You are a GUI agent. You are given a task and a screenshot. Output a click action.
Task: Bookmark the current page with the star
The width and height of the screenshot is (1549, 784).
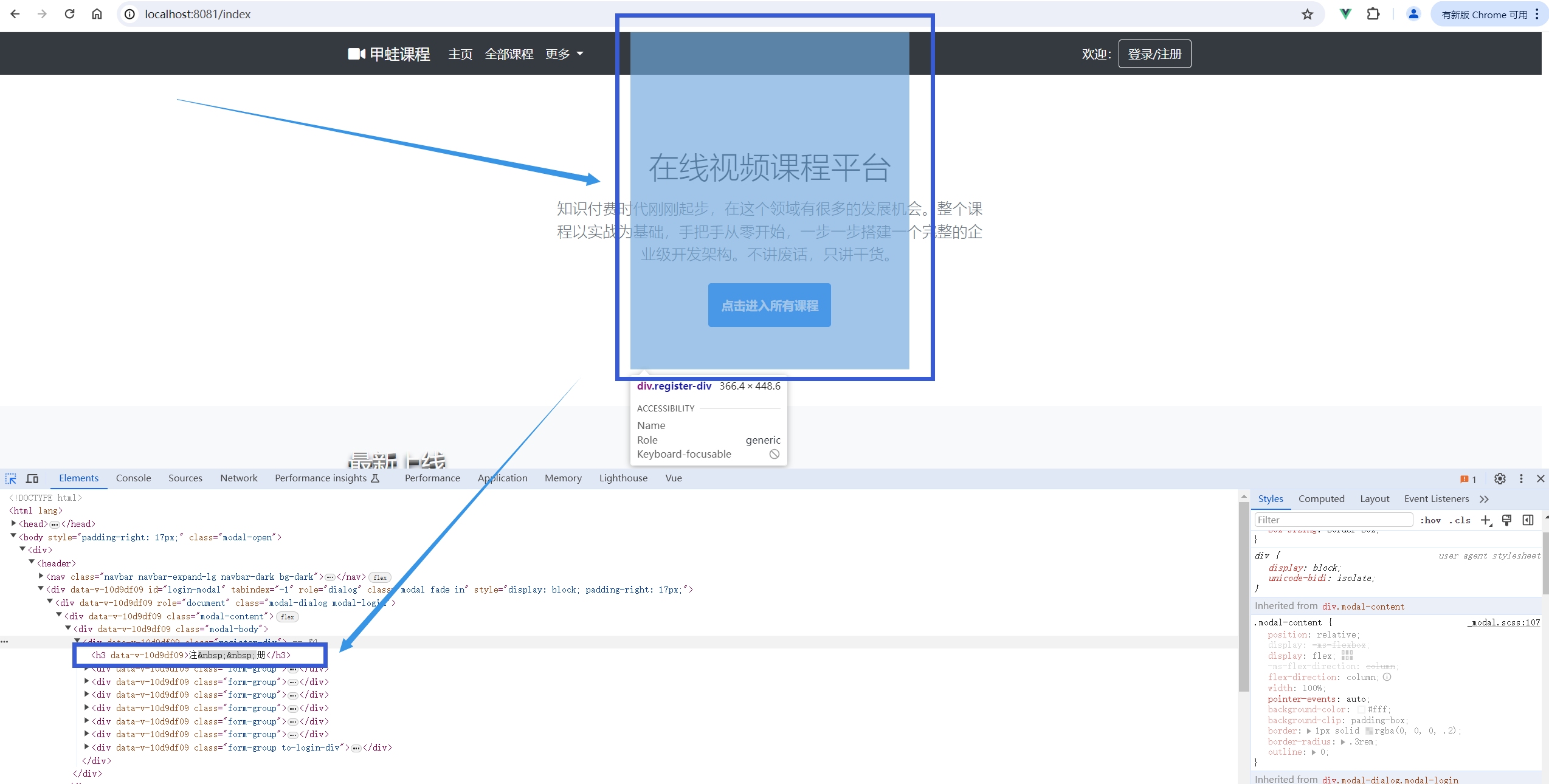(1307, 13)
